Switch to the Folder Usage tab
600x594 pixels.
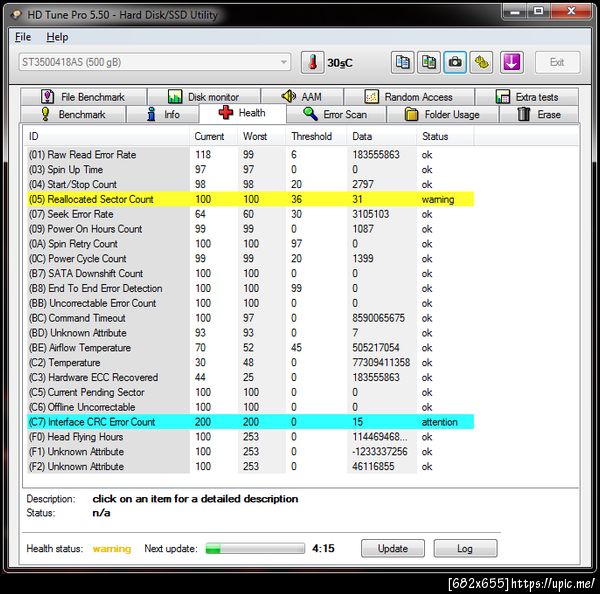[x=442, y=114]
